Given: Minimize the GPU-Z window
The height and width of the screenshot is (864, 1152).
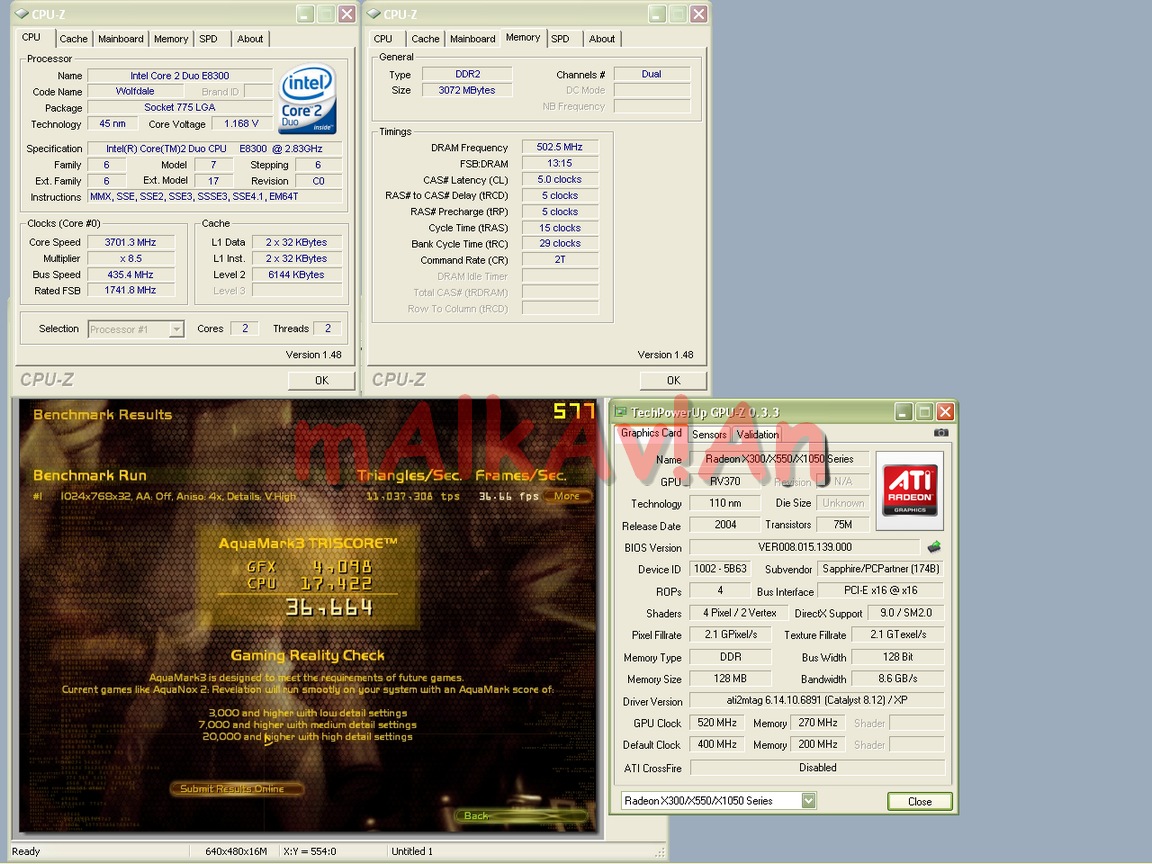Looking at the screenshot, I should (x=904, y=411).
